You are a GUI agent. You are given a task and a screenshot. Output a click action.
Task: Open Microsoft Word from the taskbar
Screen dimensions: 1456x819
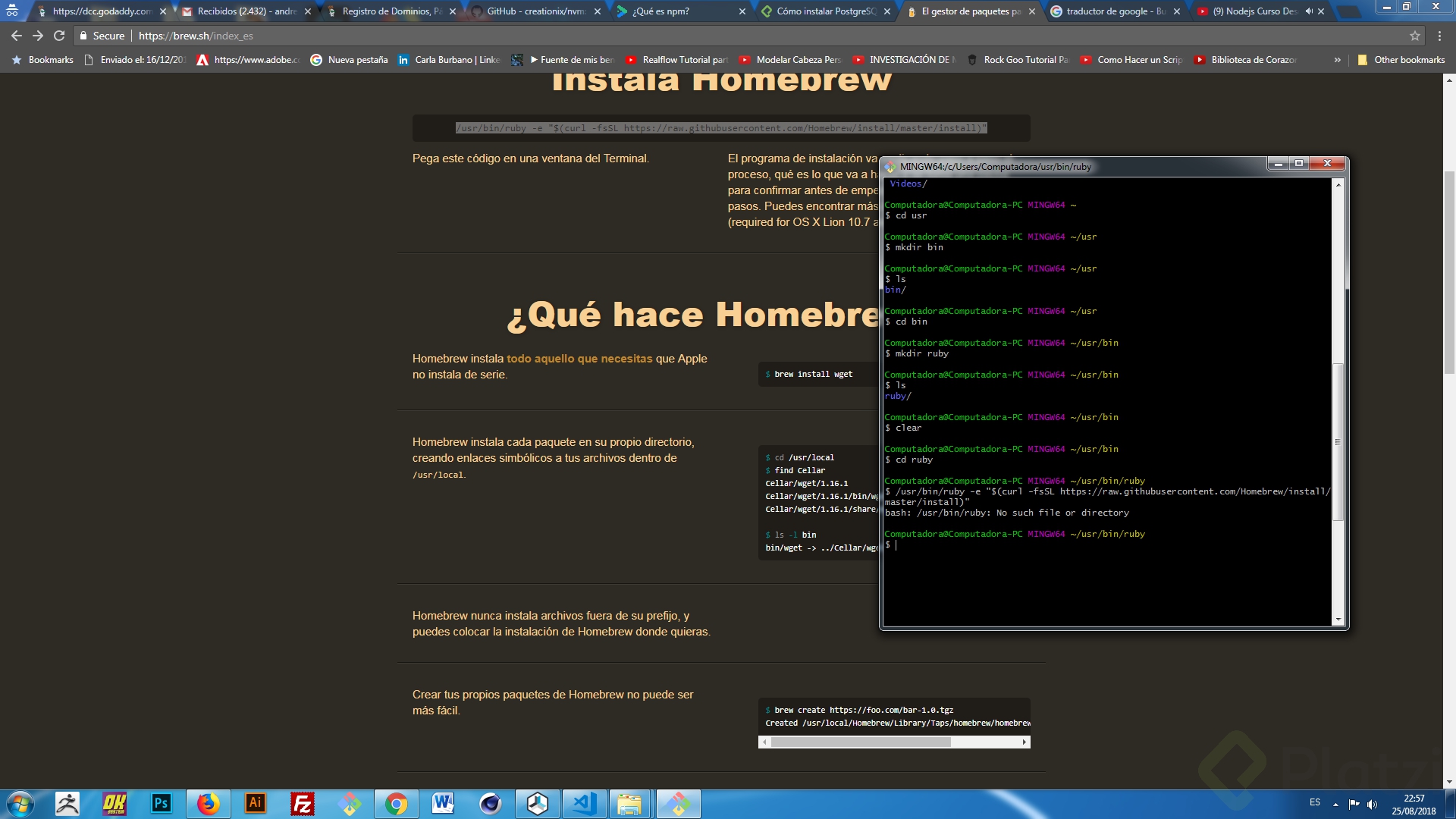[443, 804]
